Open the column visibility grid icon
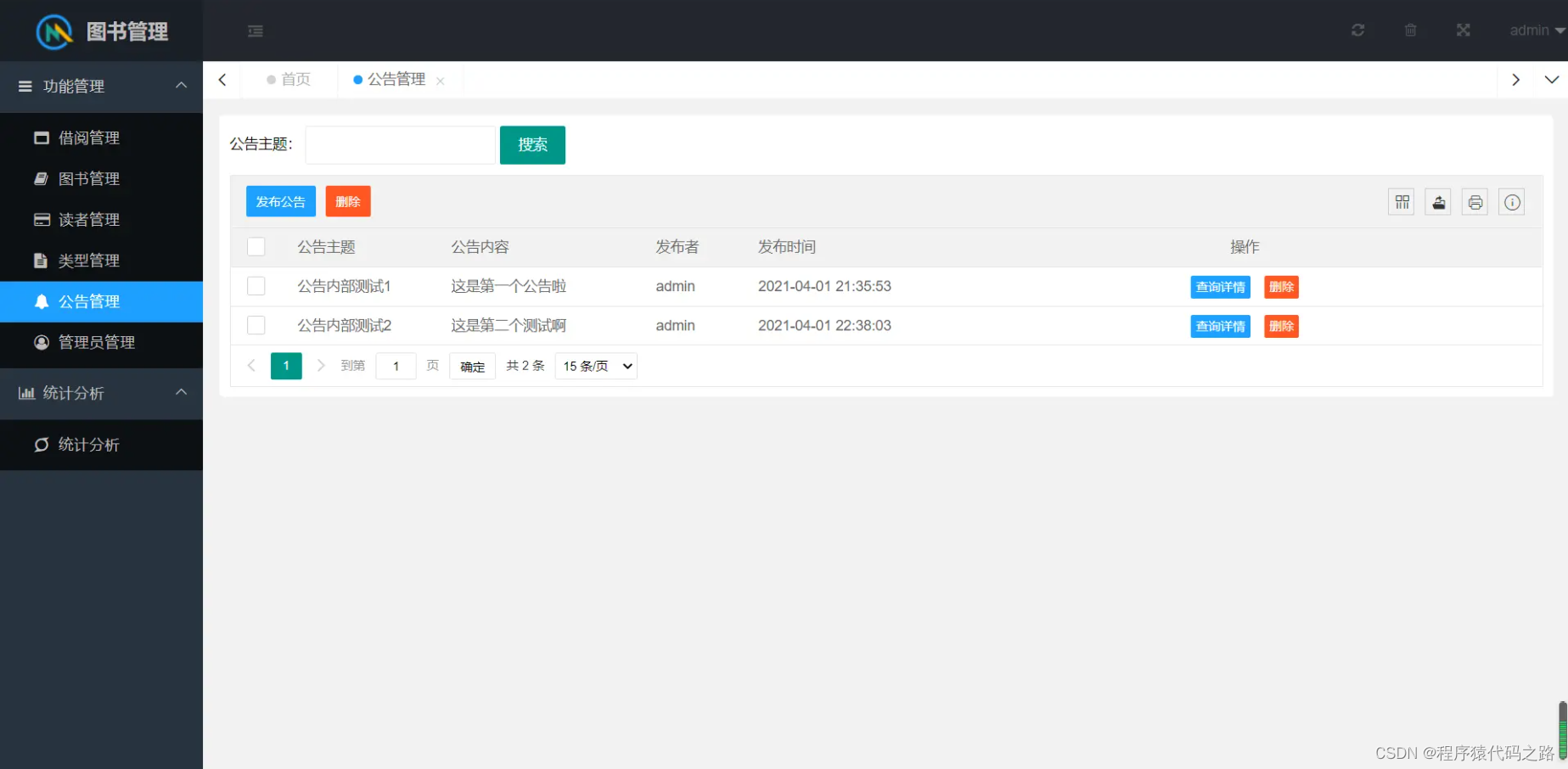 pos(1401,201)
